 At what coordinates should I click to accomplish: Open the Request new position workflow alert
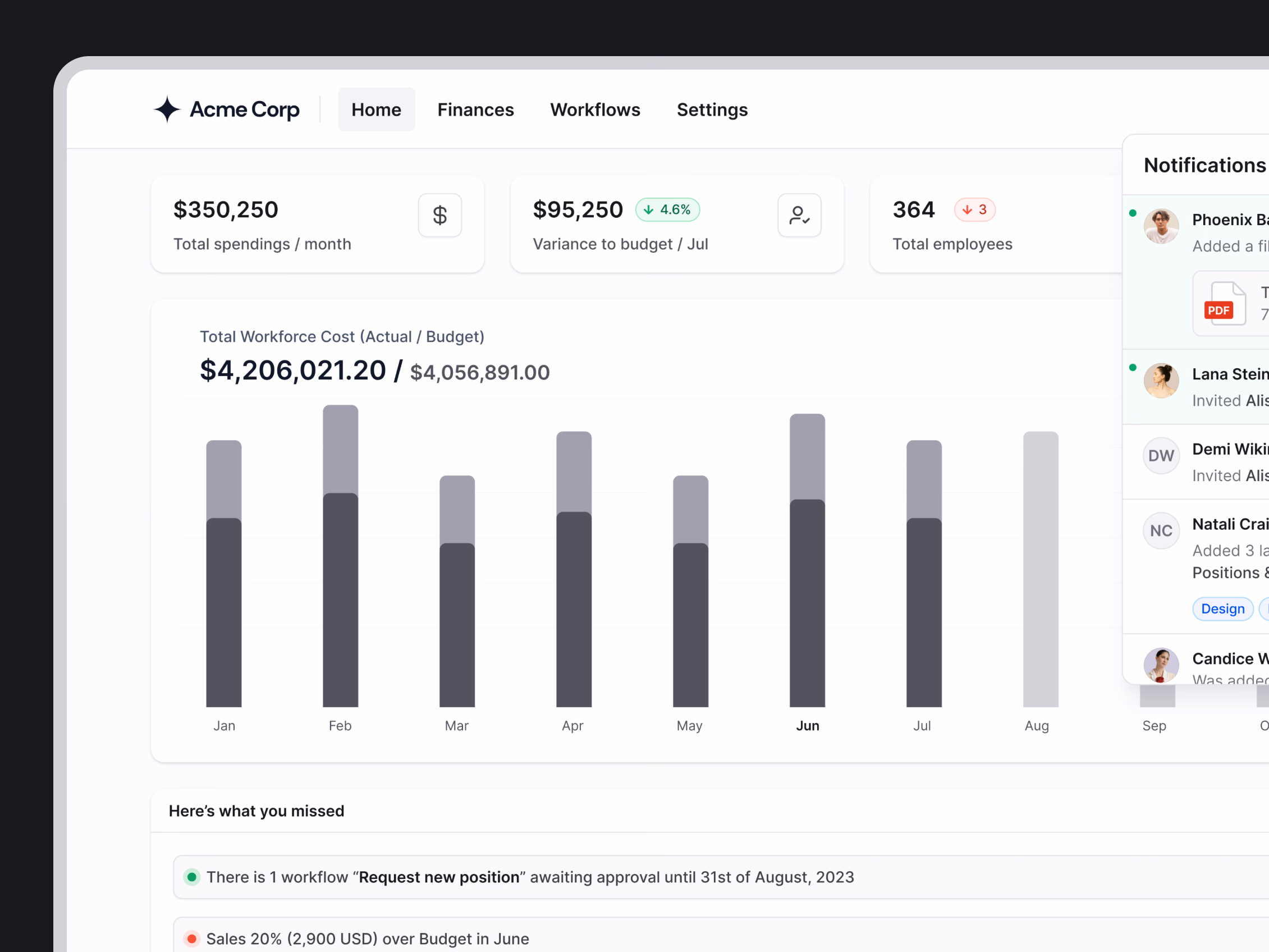pyautogui.click(x=721, y=877)
